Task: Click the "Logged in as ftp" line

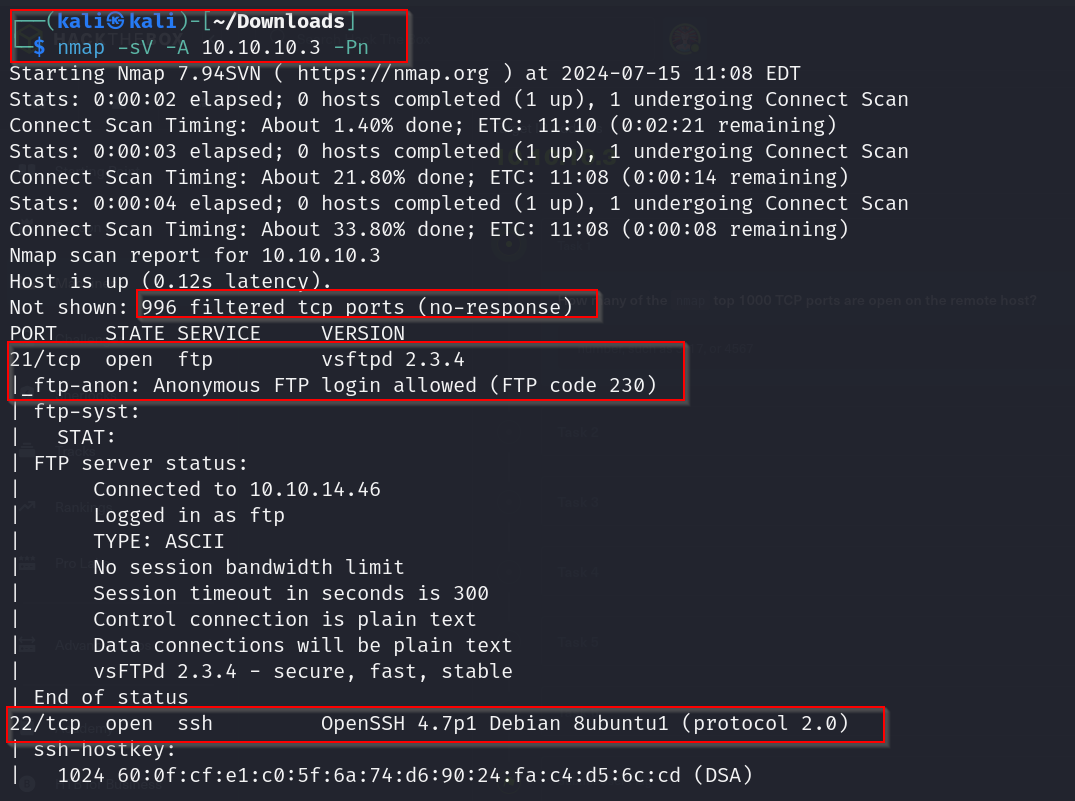Action: click(188, 515)
